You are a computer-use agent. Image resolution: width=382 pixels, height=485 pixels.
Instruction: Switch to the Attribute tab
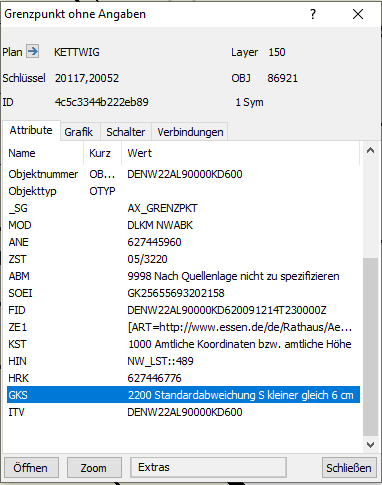tap(31, 130)
